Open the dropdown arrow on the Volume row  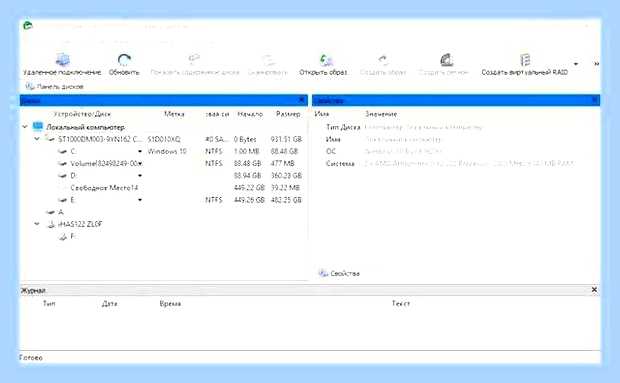point(141,164)
